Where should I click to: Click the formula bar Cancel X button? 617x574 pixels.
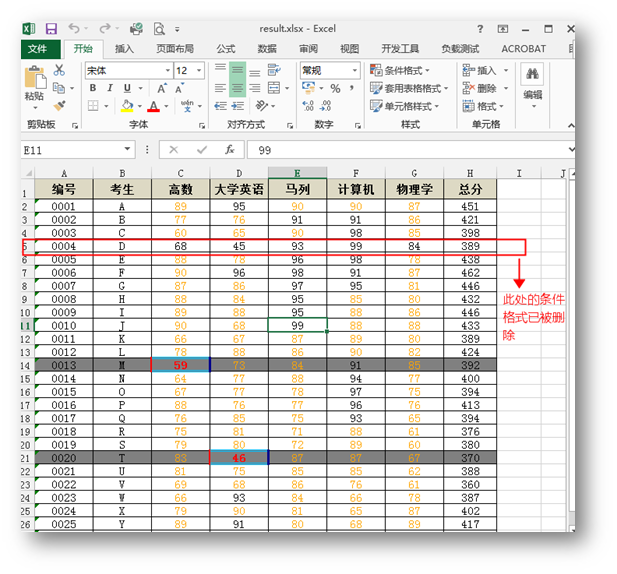point(174,149)
